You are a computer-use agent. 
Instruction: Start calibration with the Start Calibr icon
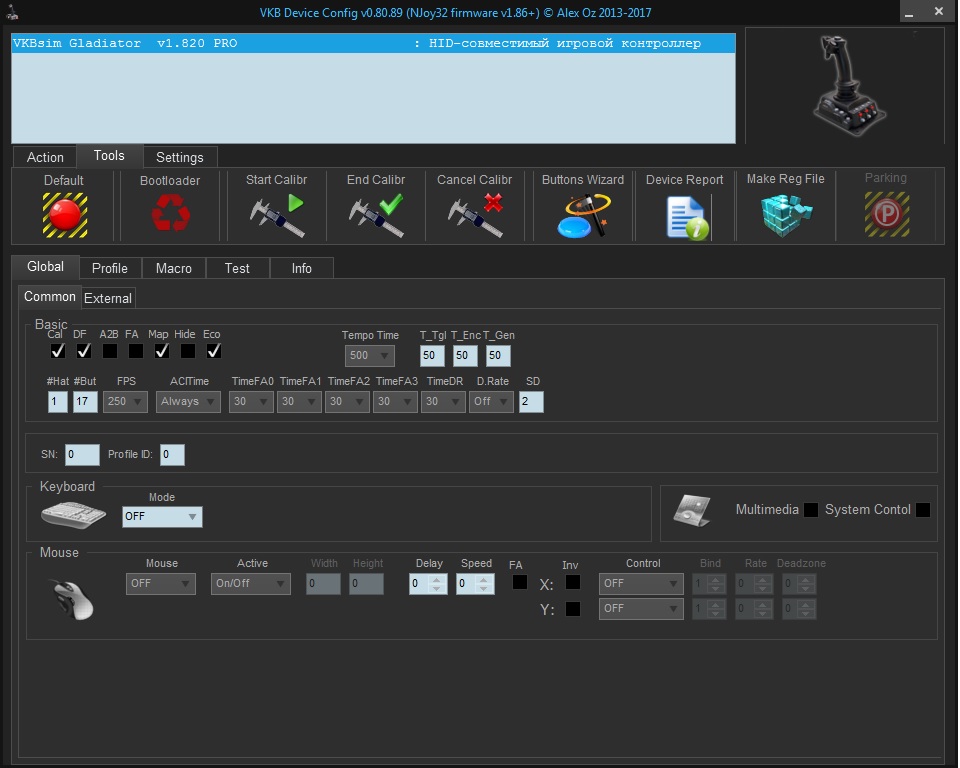click(x=277, y=215)
